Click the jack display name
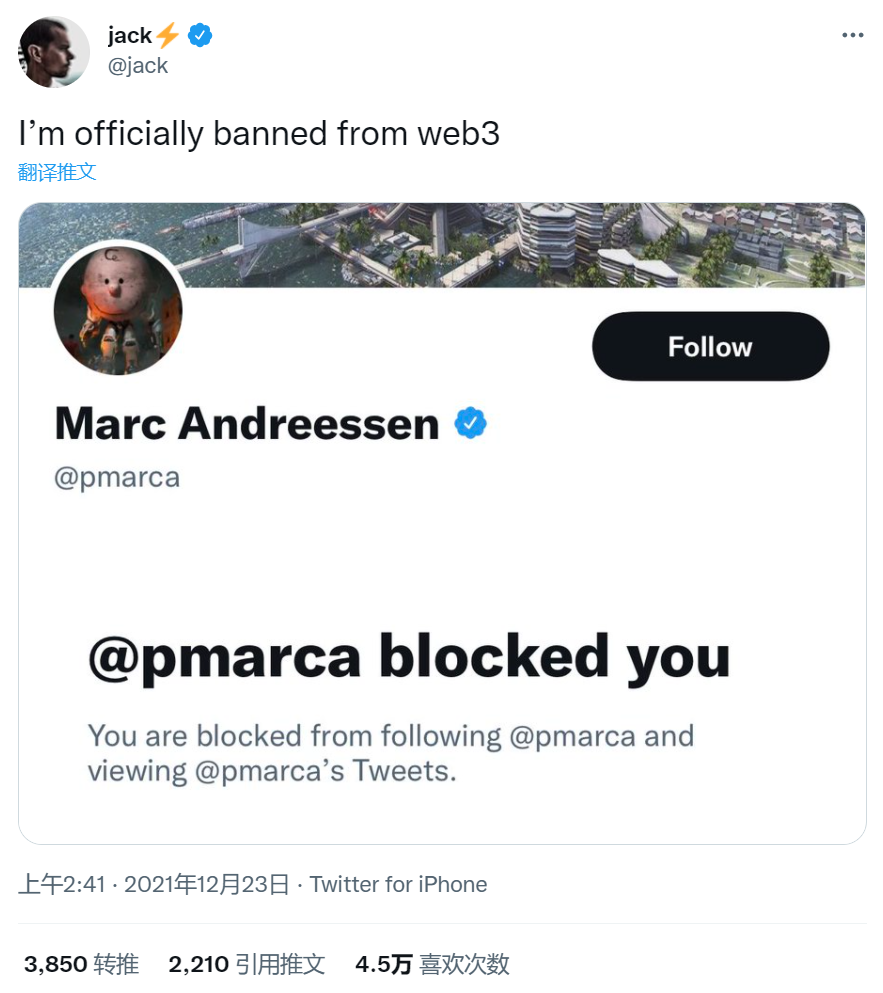The width and height of the screenshot is (883, 993). [130, 35]
